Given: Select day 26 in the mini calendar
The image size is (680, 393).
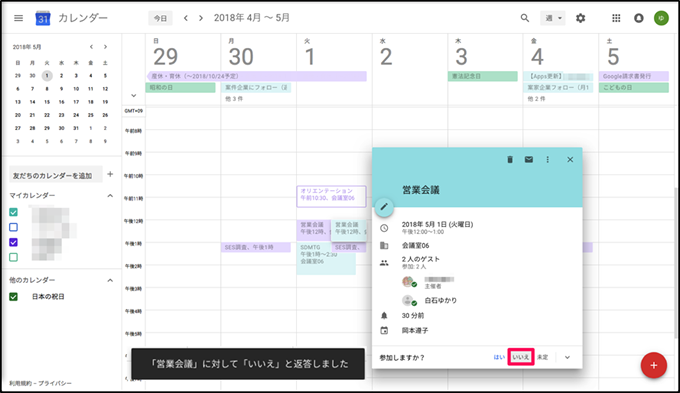Looking at the screenshot, I should coord(105,115).
